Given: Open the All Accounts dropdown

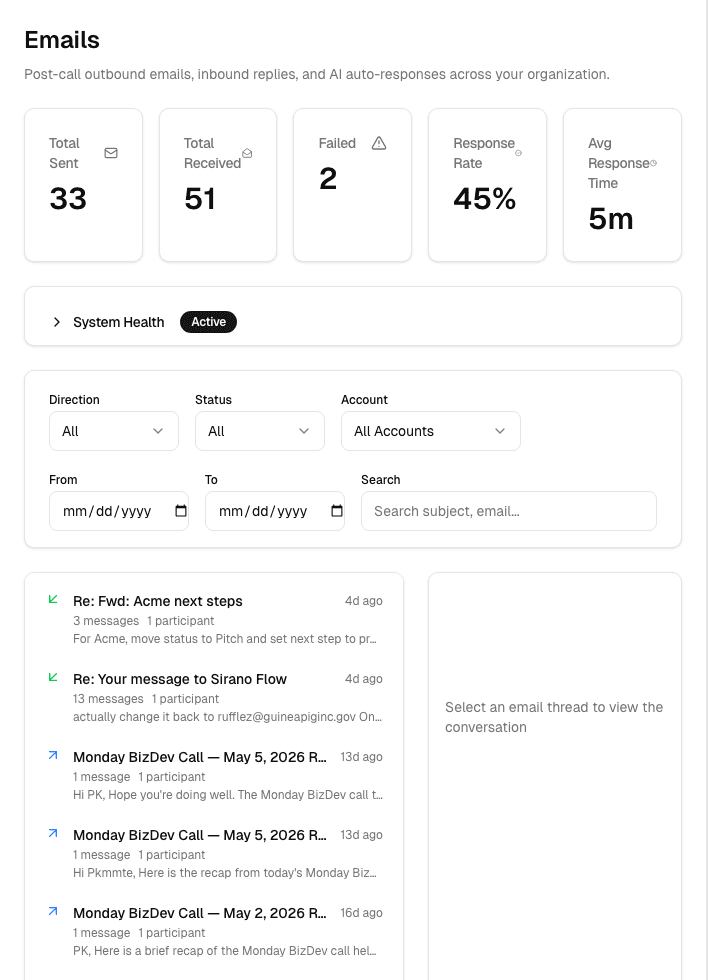Looking at the screenshot, I should tap(431, 431).
